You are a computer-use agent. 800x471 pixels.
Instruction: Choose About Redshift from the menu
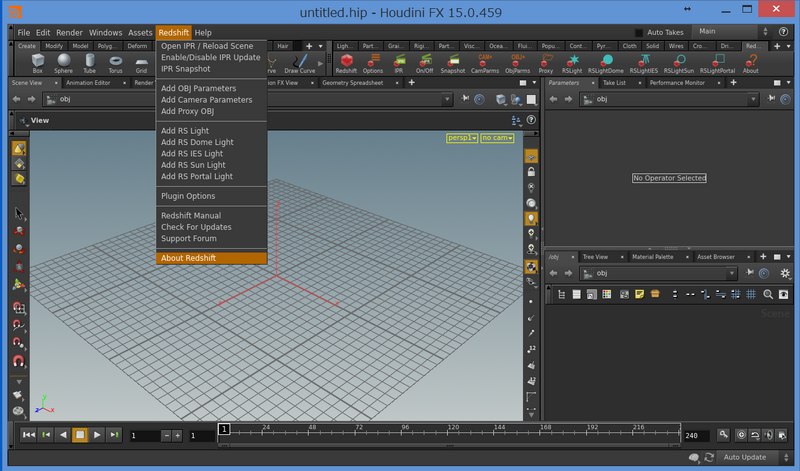point(211,258)
